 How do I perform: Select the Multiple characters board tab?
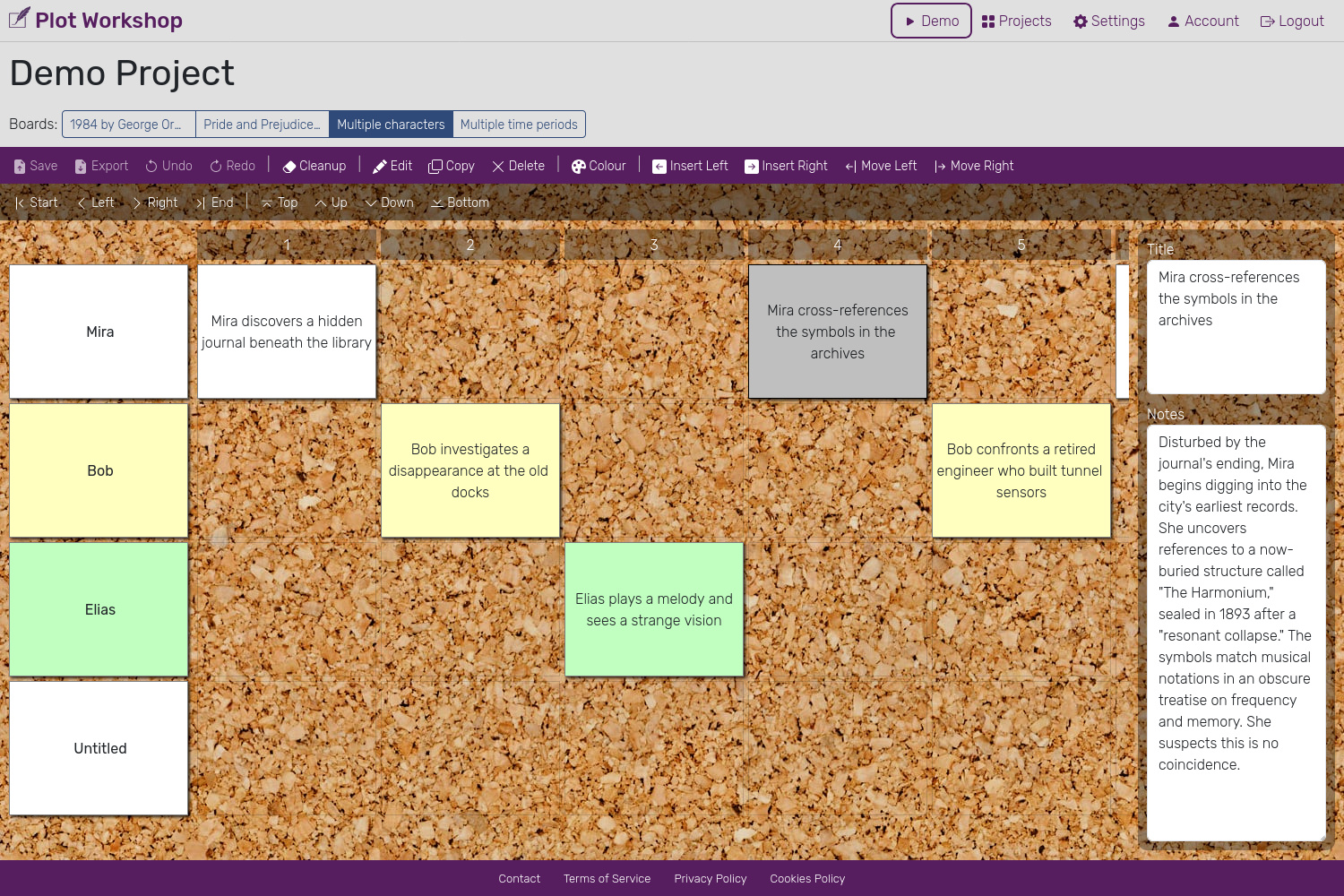(391, 125)
